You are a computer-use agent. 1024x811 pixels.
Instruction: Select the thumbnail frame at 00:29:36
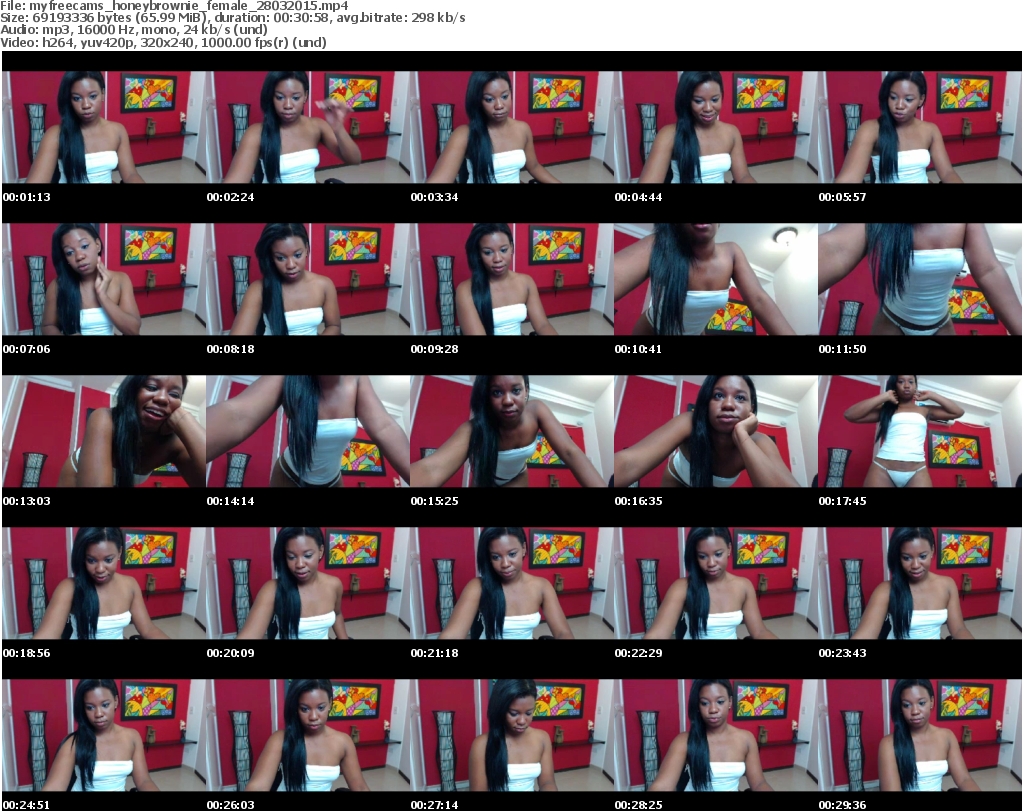(x=920, y=735)
